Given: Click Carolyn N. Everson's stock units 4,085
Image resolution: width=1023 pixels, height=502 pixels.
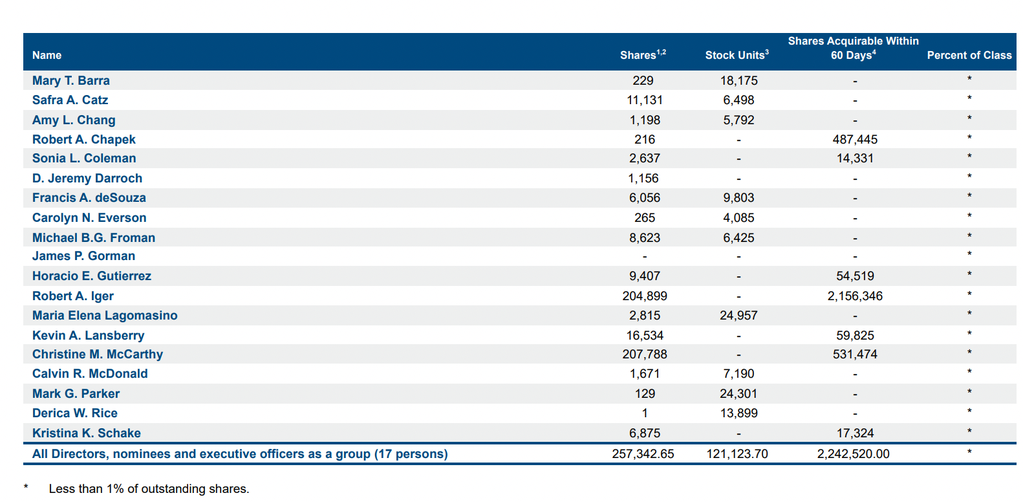Looking at the screenshot, I should pyautogui.click(x=738, y=217).
